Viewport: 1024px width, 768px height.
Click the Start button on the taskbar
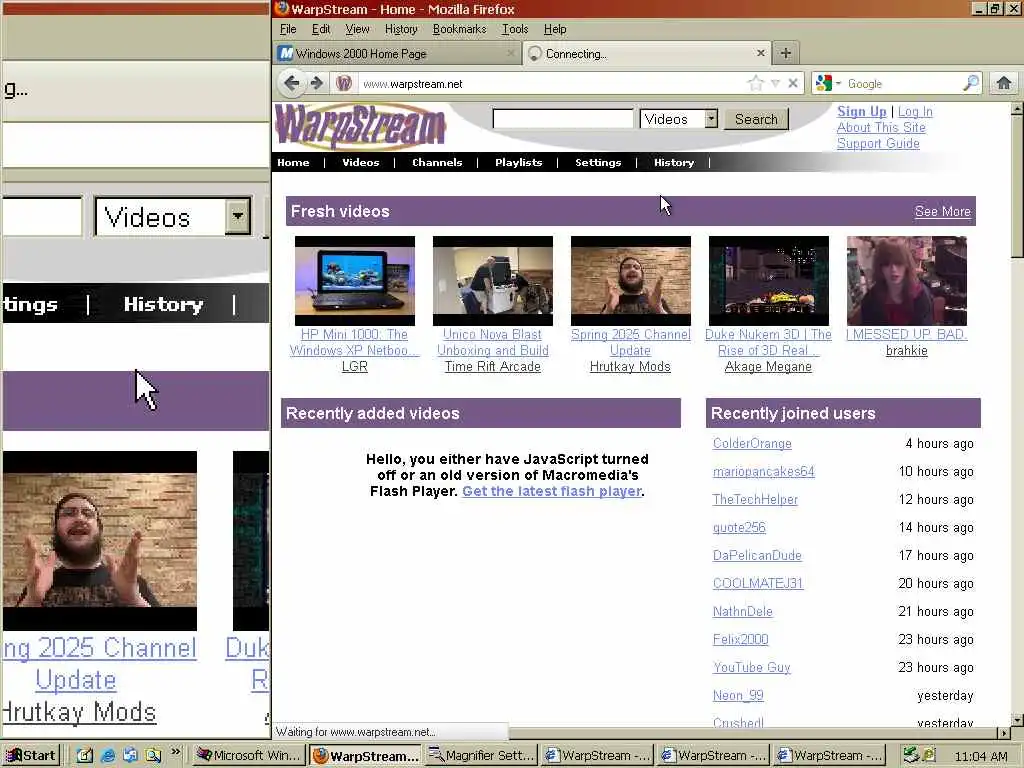click(x=31, y=756)
